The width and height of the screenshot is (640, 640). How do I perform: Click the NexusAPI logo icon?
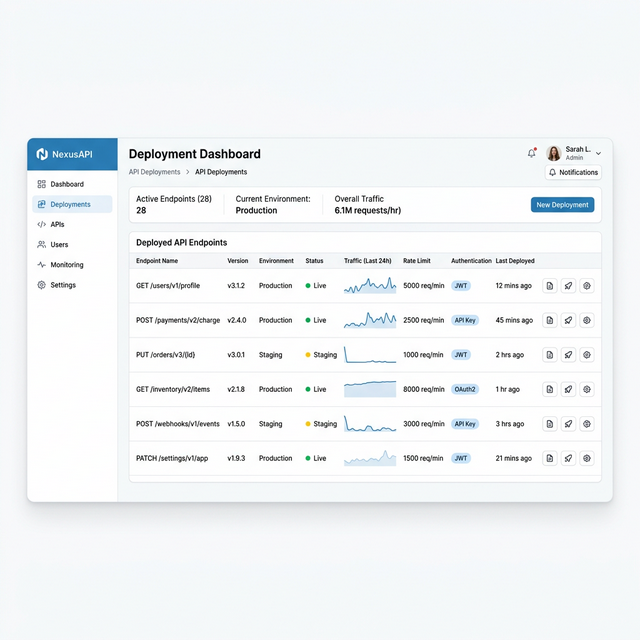point(42,154)
